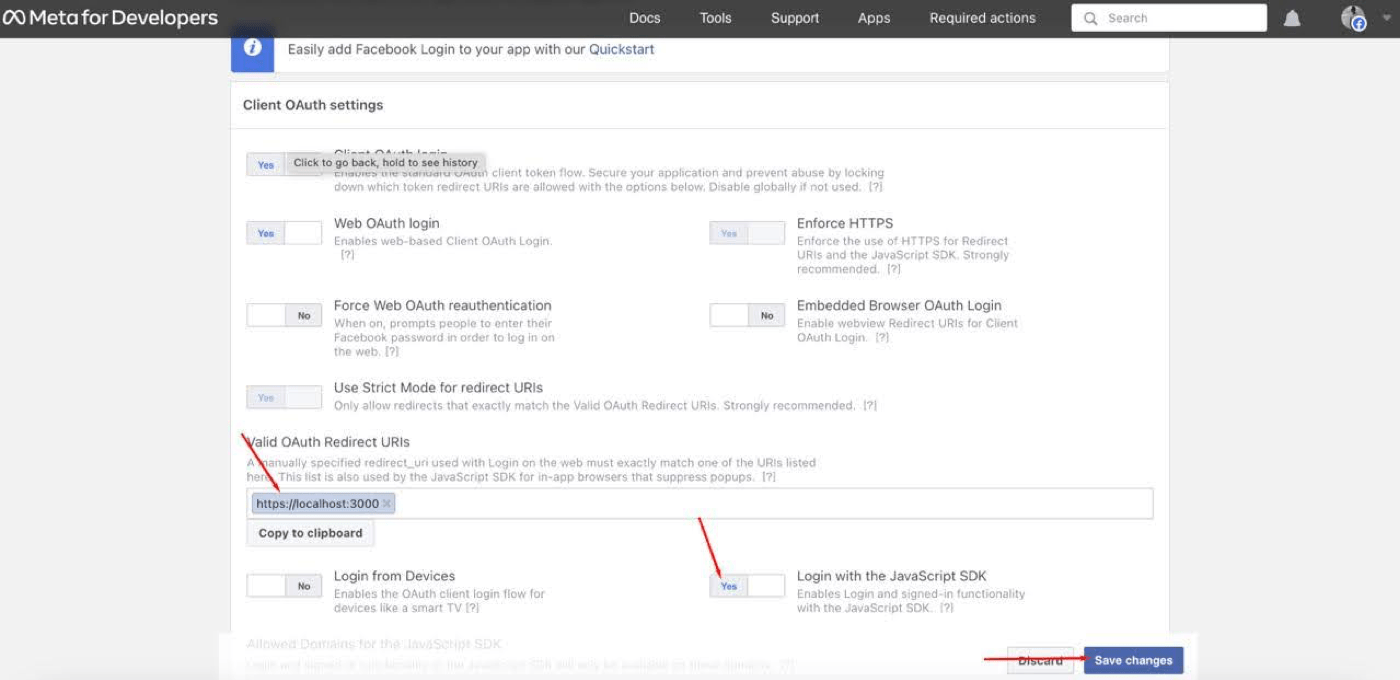Image resolution: width=1400 pixels, height=680 pixels.
Task: Click the Enforce HTTPS label
Action: click(845, 223)
